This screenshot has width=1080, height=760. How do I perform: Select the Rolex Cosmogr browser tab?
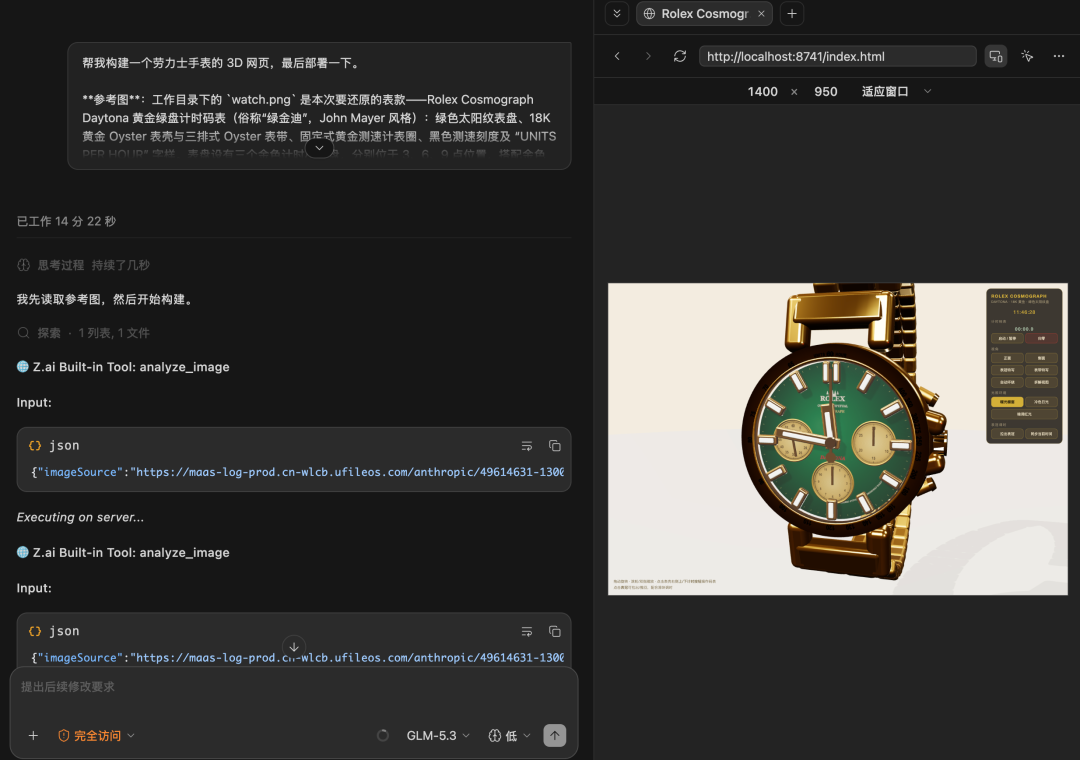704,14
